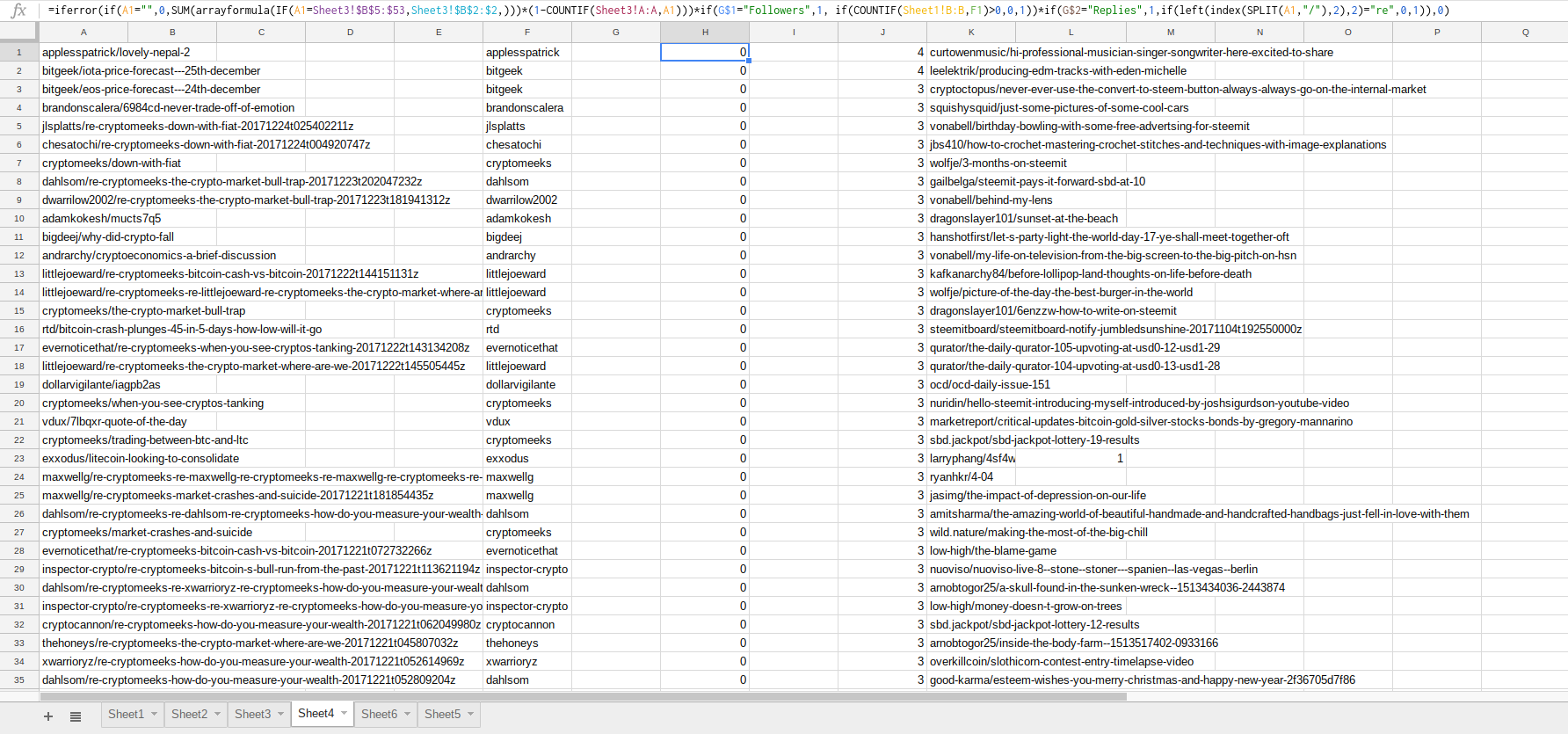Click cell 'ocd/ocd-daily-issue-151'
1568x734 pixels.
[990, 384]
